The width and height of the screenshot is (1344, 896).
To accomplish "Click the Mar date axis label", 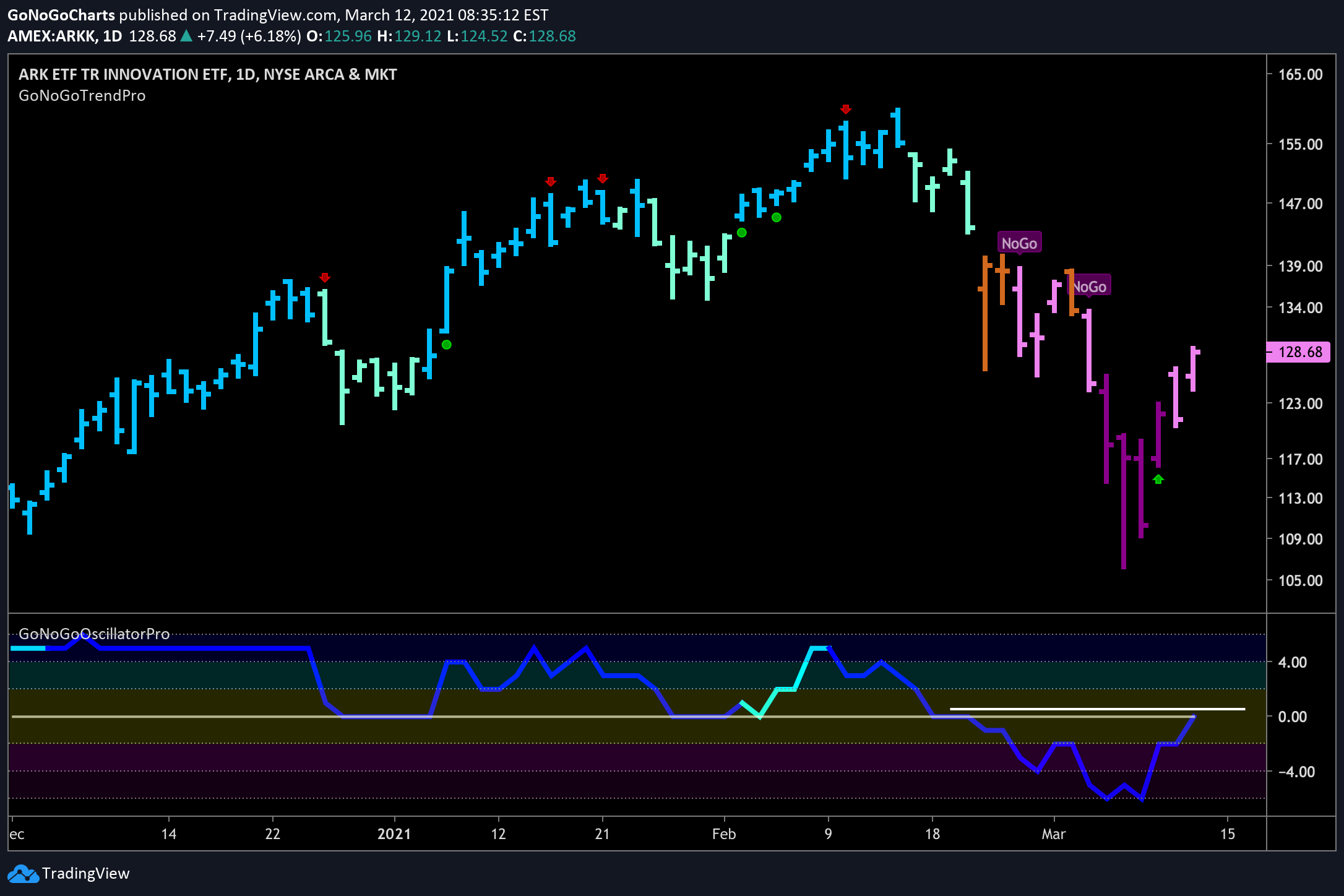I will coord(1053,834).
